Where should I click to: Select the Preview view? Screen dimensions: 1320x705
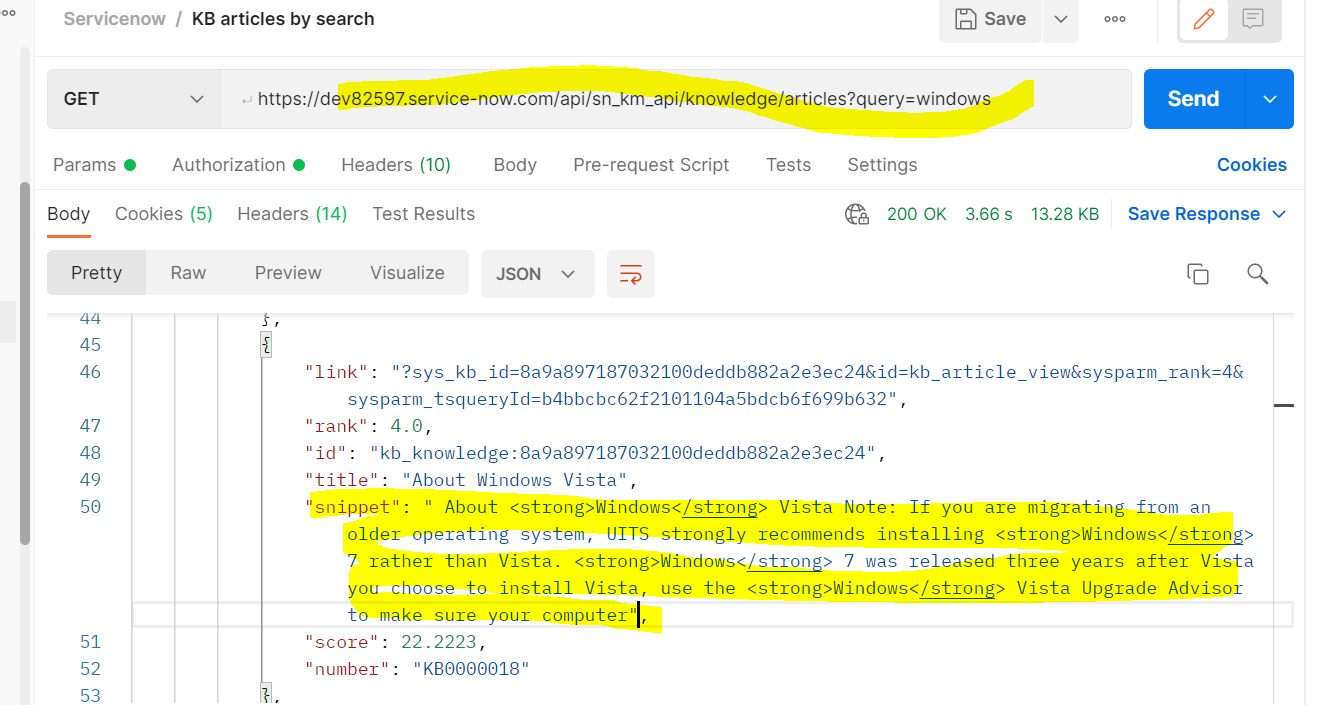288,273
